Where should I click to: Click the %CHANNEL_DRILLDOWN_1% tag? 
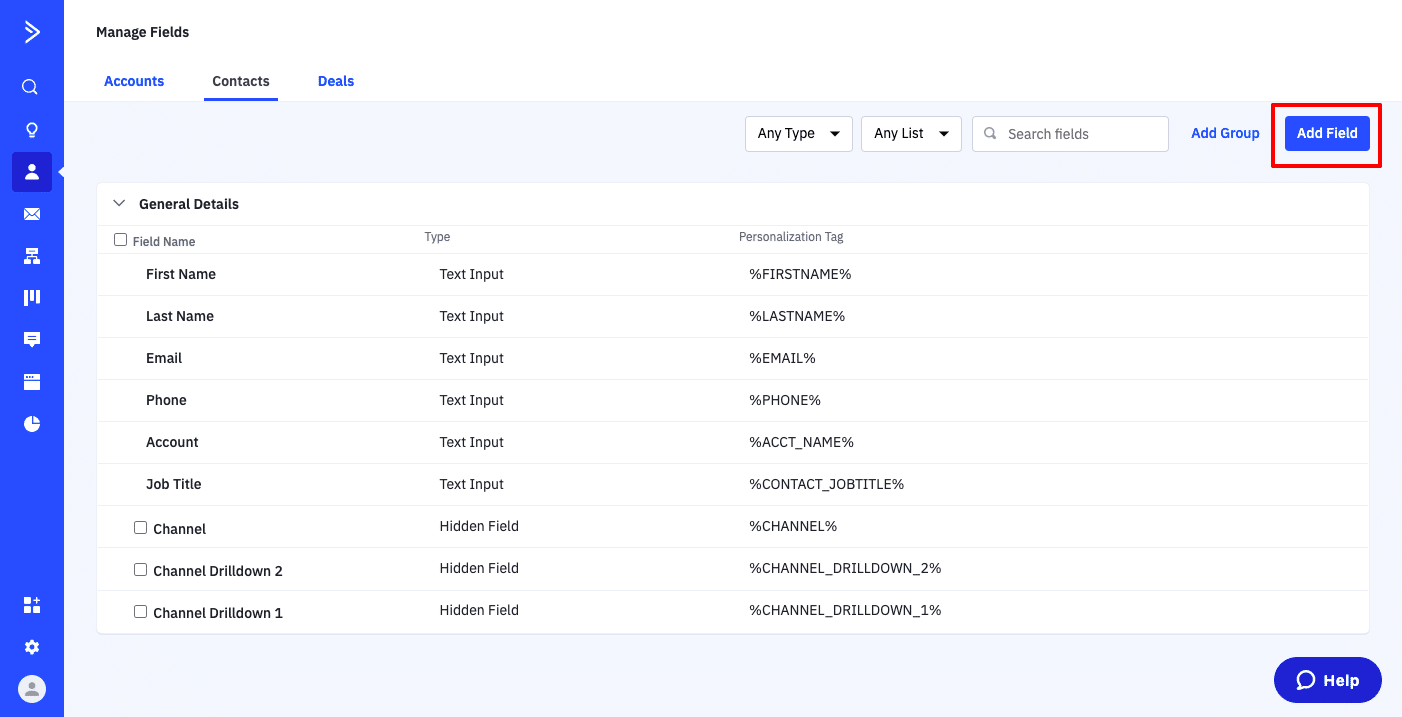[x=845, y=610]
